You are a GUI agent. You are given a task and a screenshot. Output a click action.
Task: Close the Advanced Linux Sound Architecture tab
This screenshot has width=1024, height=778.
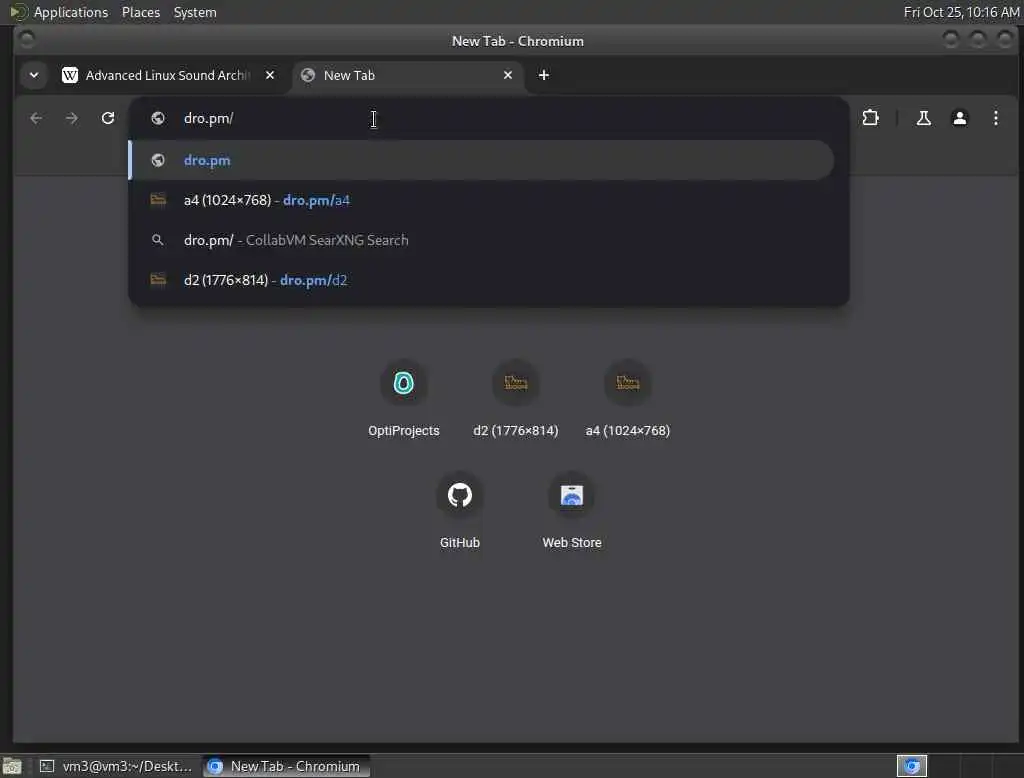click(x=270, y=75)
